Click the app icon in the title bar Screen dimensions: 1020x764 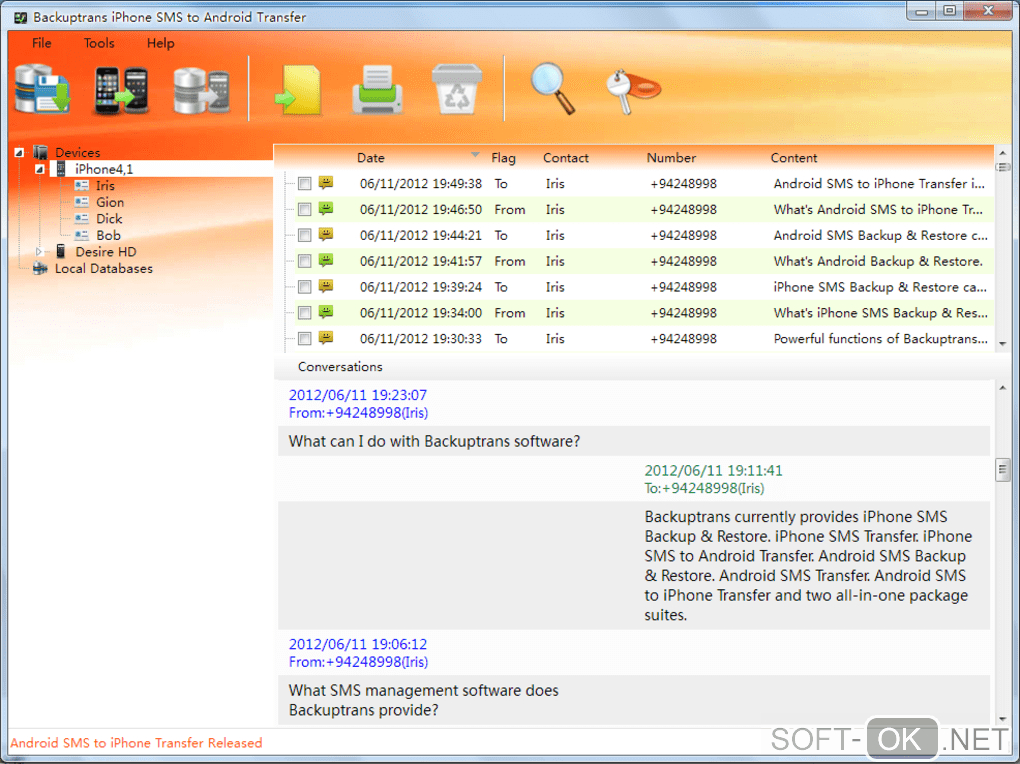pyautogui.click(x=20, y=18)
